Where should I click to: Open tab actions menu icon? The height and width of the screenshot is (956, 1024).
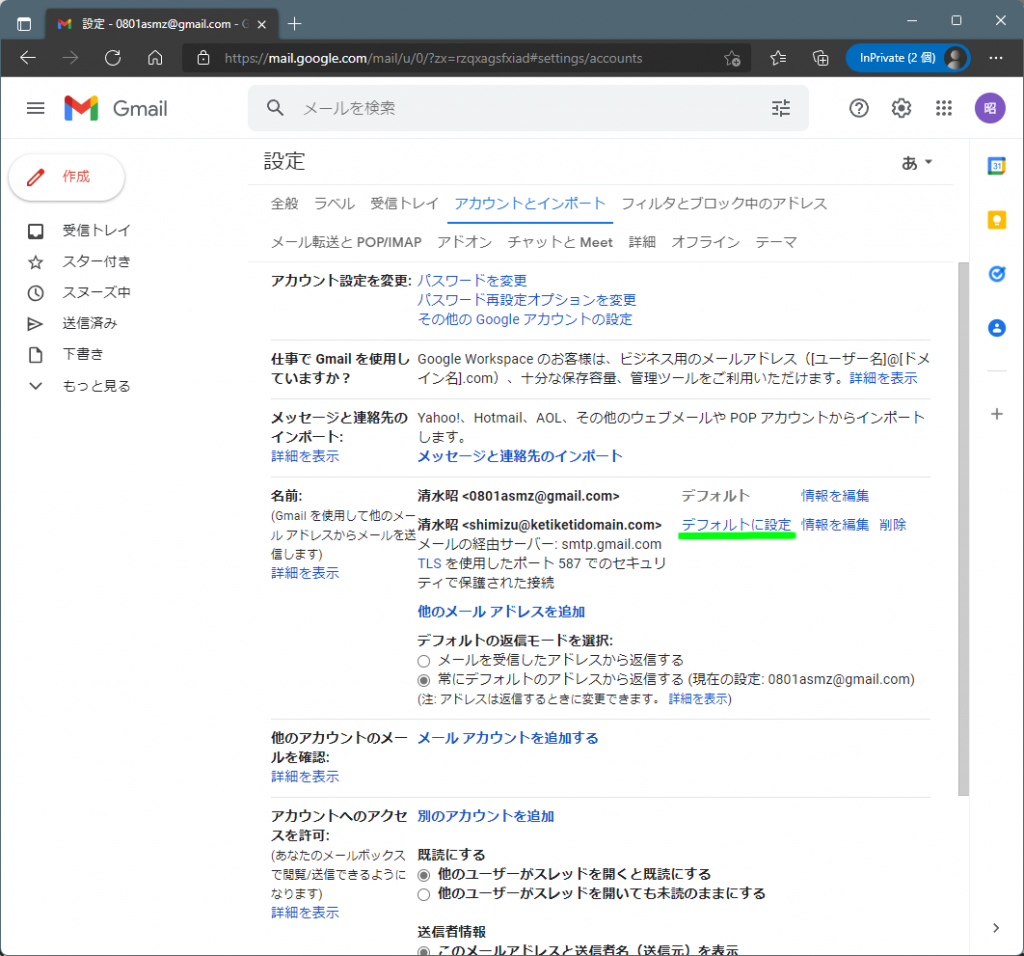tap(24, 24)
